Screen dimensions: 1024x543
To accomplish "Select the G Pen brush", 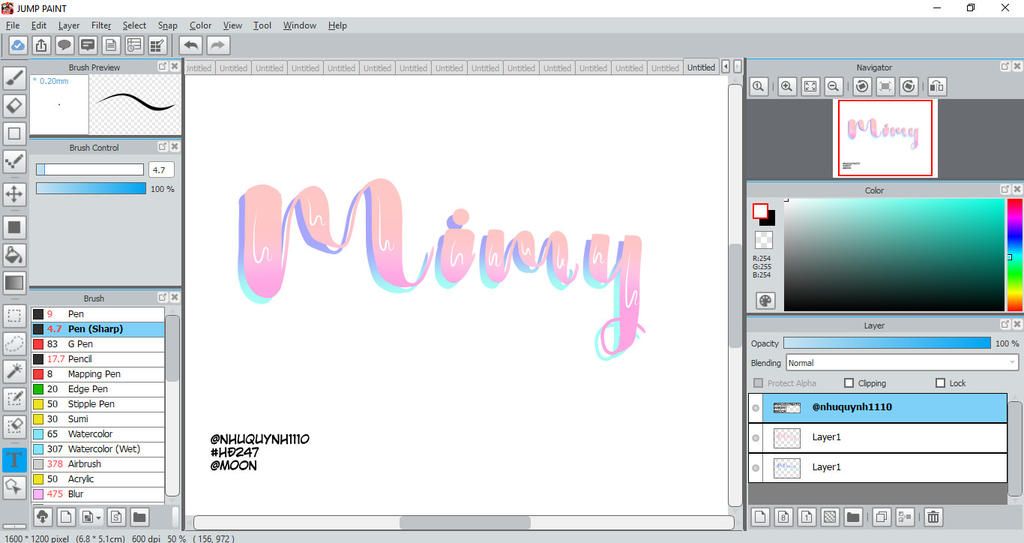I will pos(98,344).
